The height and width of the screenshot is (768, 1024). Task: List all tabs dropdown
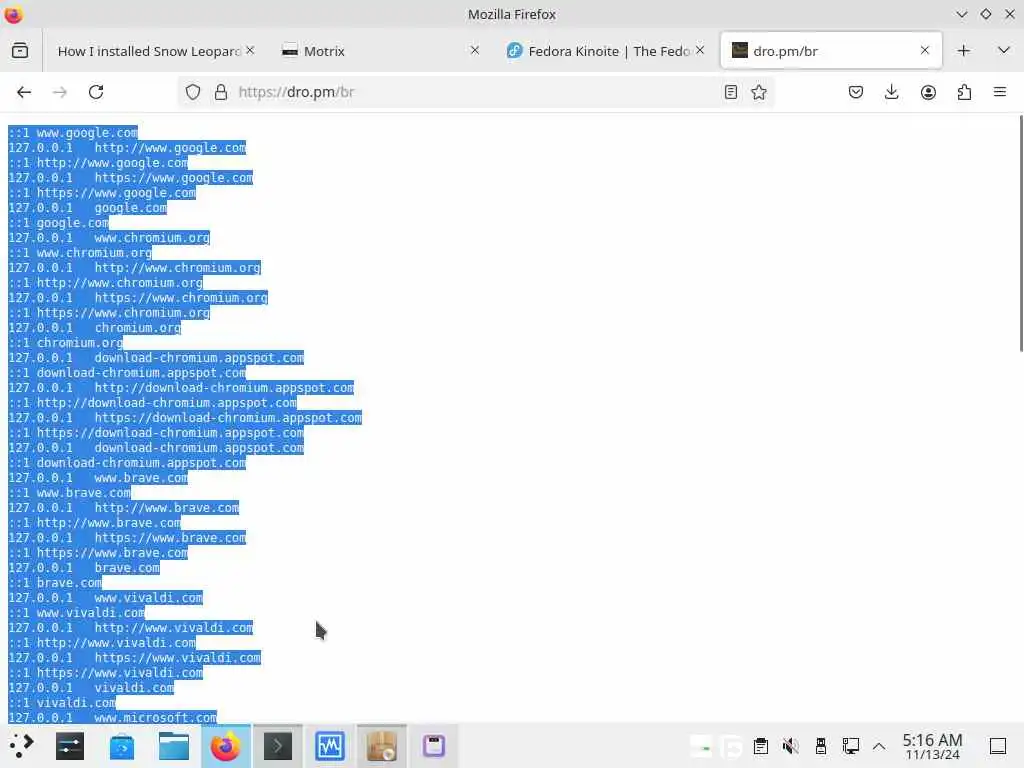click(1004, 50)
